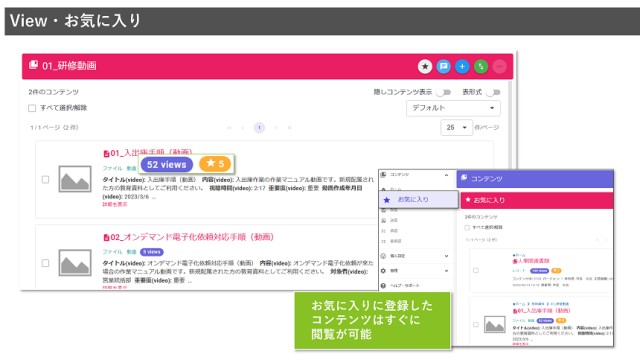The image size is (640, 360).
Task: Click thumbnail of 01_入出庫手順 in お気に入り window
Action: 495,324
